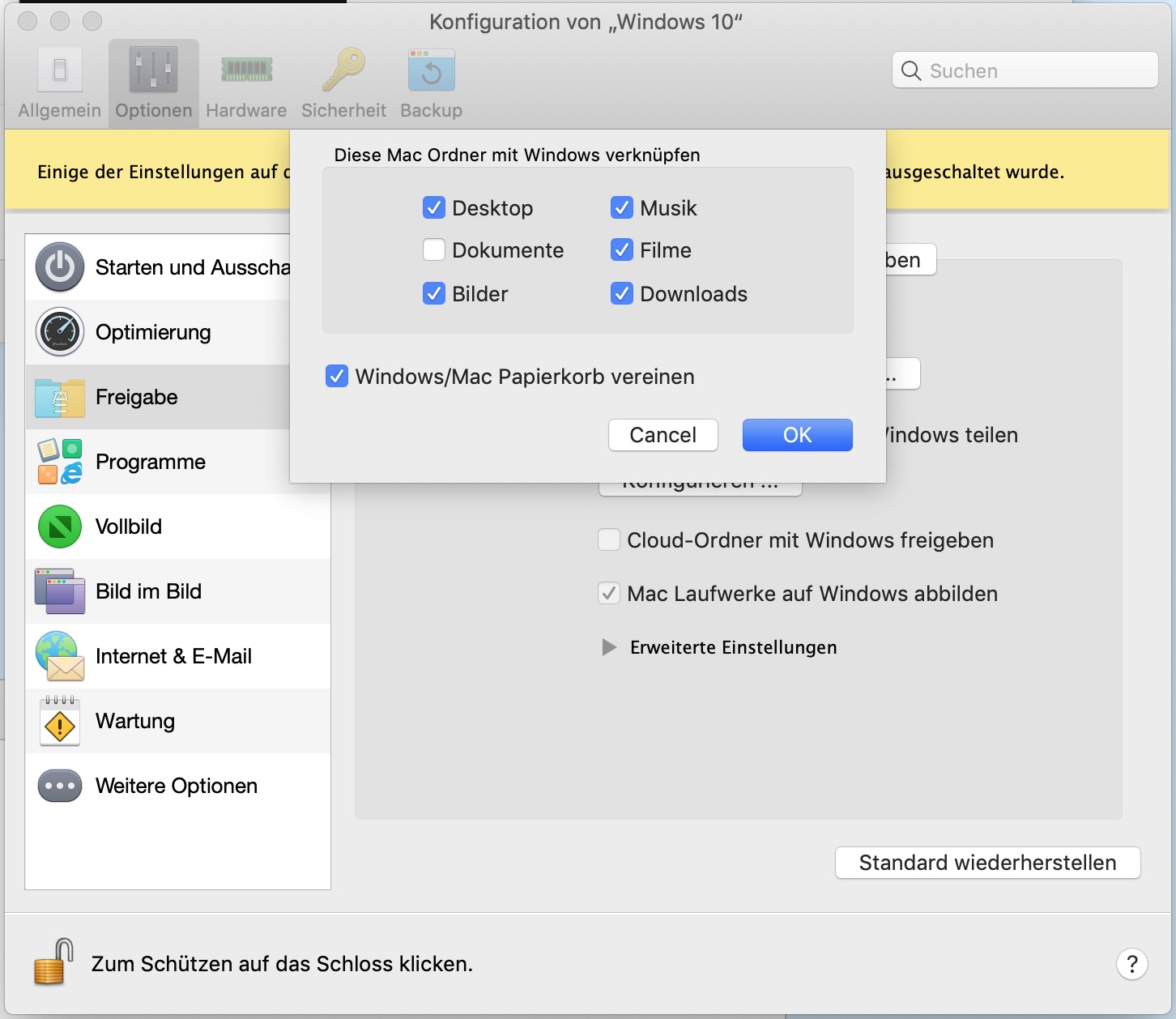The image size is (1176, 1019).
Task: Select Weitere Optionen sidebar entry
Action: [178, 786]
